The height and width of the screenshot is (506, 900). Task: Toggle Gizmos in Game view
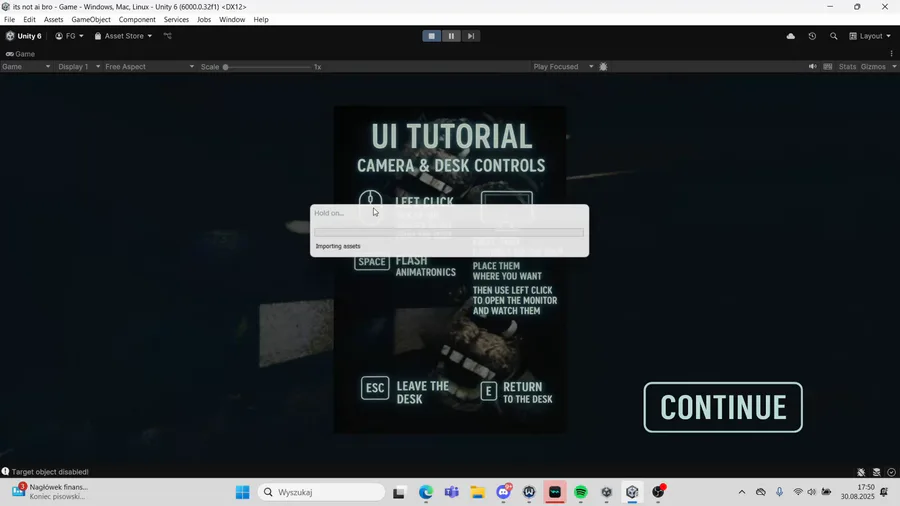[873, 67]
